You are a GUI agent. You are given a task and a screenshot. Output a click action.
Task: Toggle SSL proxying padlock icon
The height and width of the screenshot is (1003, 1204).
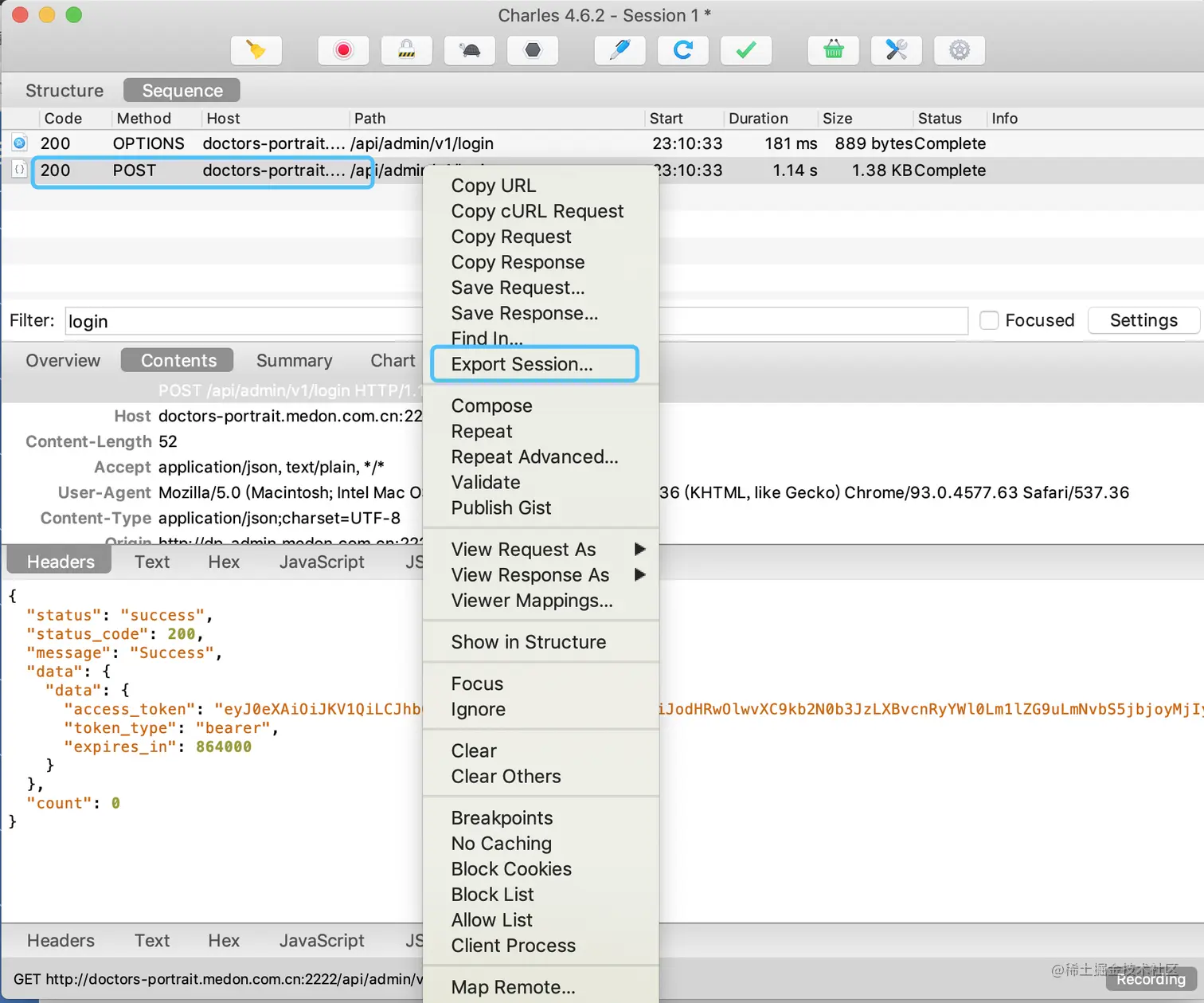click(x=406, y=51)
